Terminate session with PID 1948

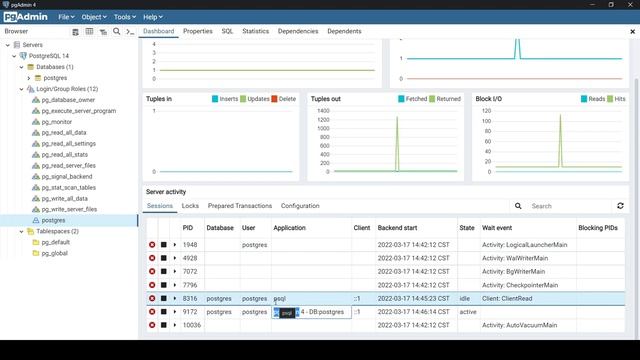click(152, 244)
